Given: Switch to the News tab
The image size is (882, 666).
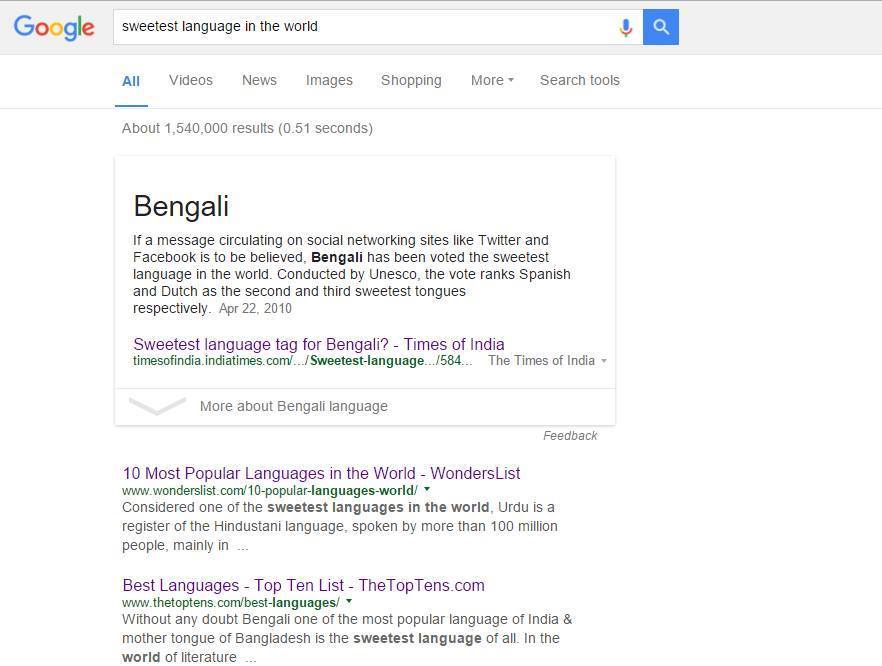Looking at the screenshot, I should [259, 80].
